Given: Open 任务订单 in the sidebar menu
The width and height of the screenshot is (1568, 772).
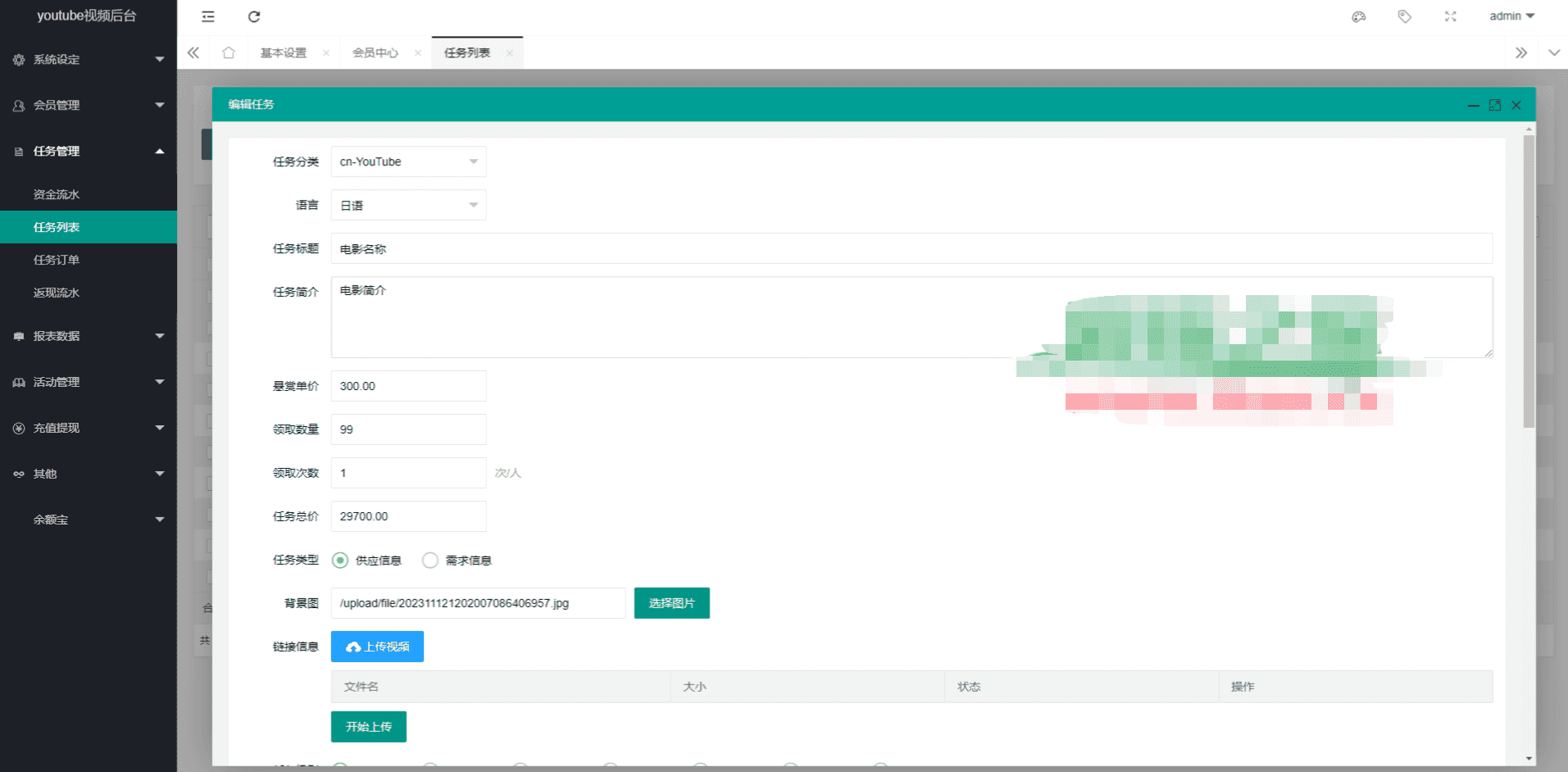Looking at the screenshot, I should pyautogui.click(x=57, y=260).
